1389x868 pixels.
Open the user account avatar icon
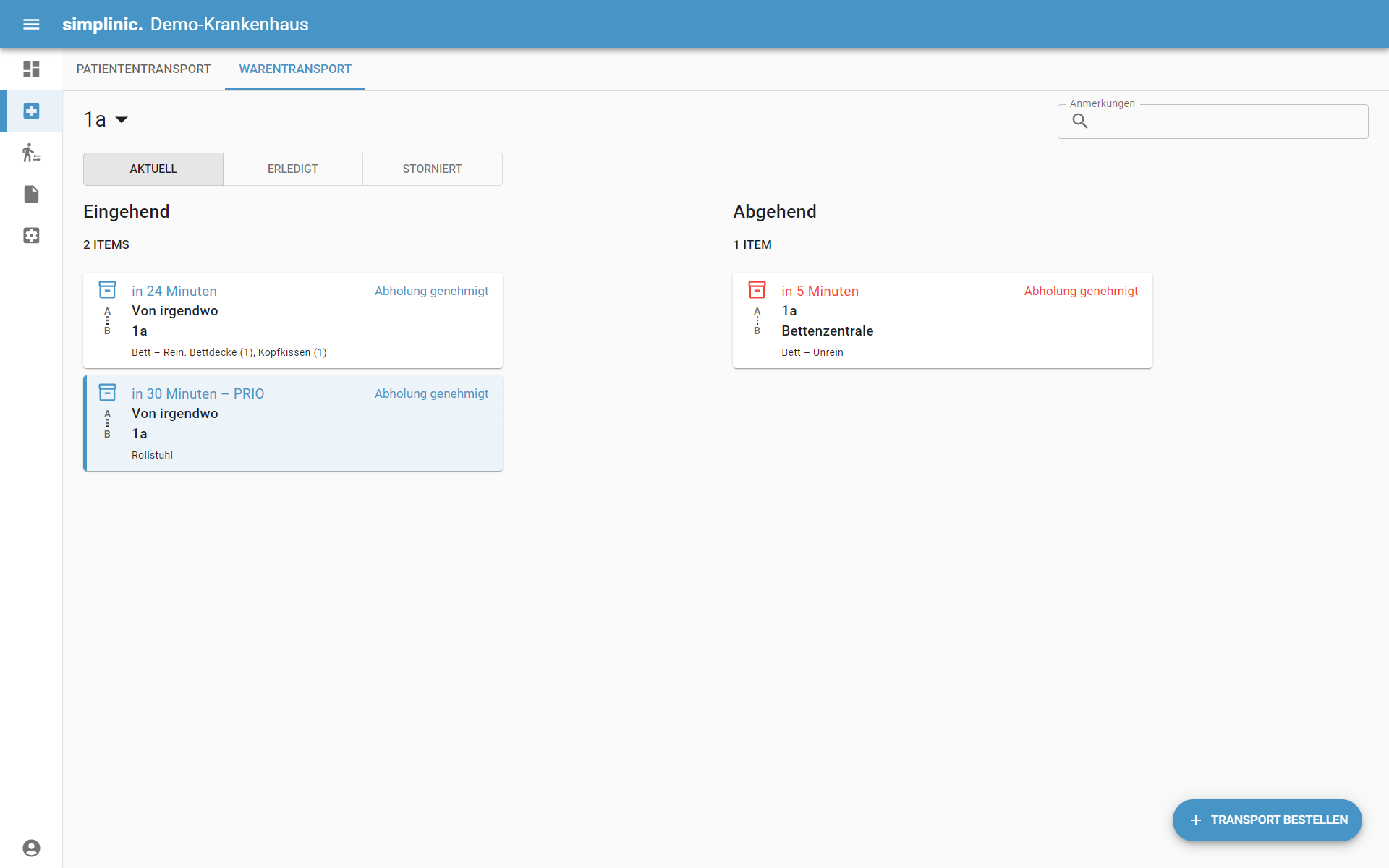(31, 848)
